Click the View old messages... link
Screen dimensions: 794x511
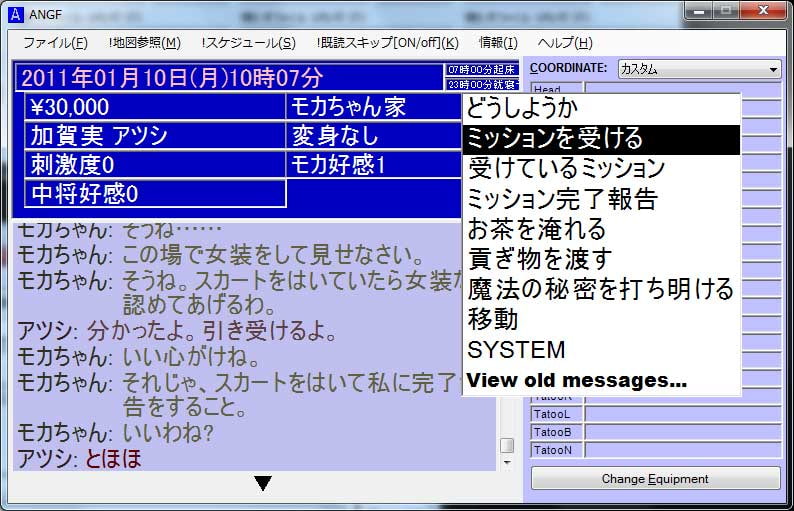(x=577, y=380)
